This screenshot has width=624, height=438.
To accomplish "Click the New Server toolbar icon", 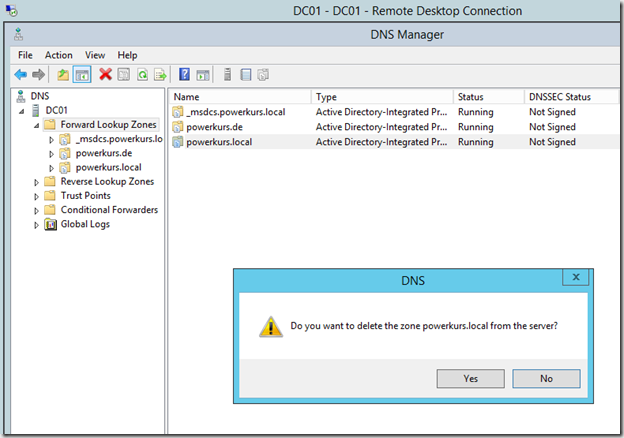I will pyautogui.click(x=227, y=74).
